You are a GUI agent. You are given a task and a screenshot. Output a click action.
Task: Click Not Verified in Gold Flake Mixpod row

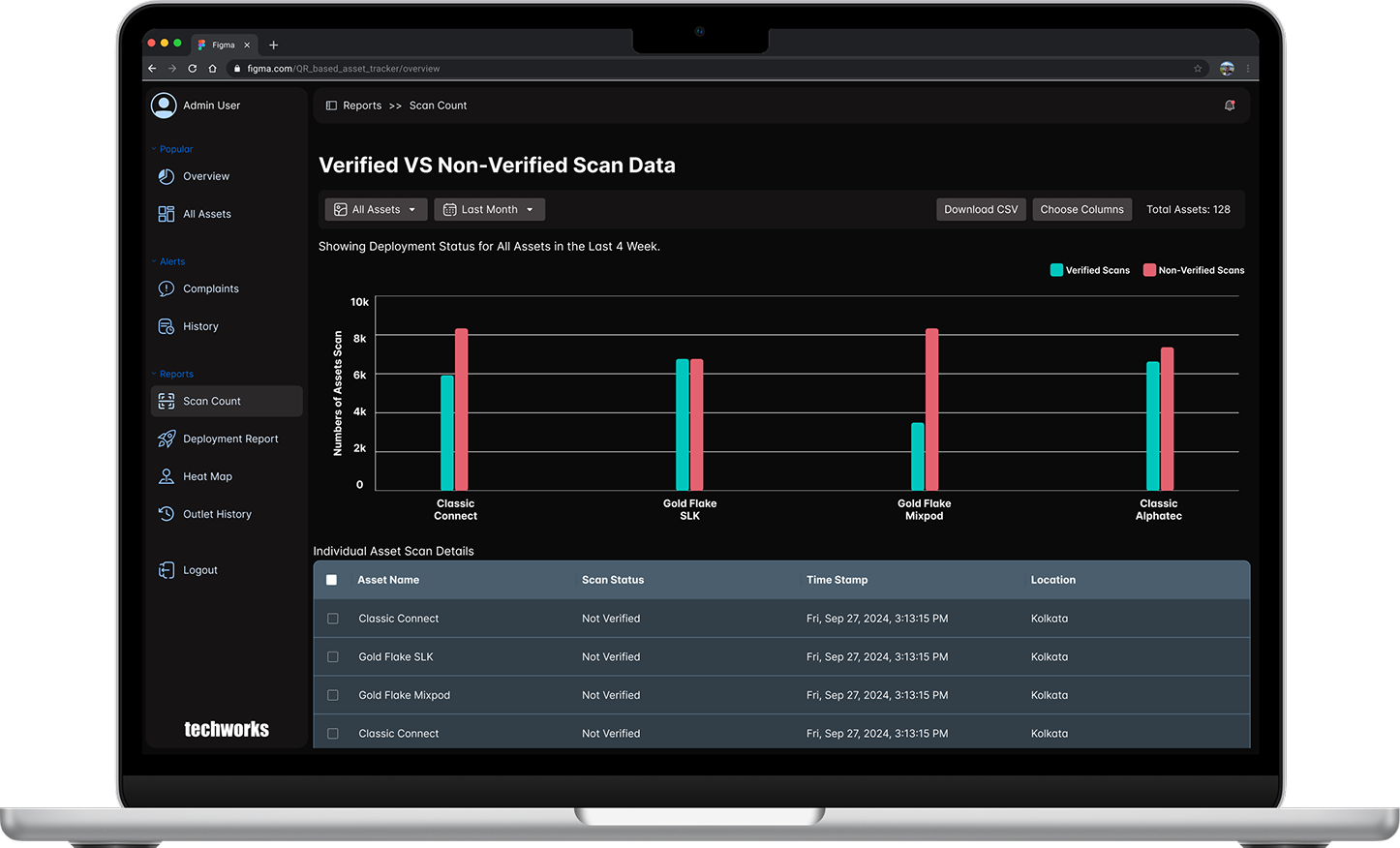[611, 695]
